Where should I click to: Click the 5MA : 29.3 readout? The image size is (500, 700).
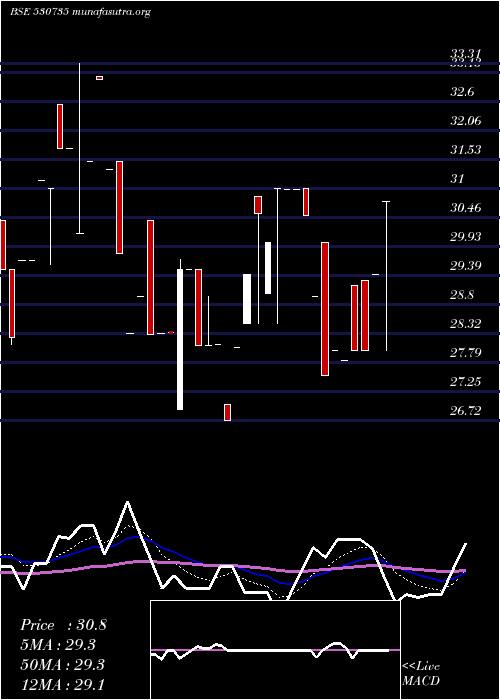pos(58,645)
